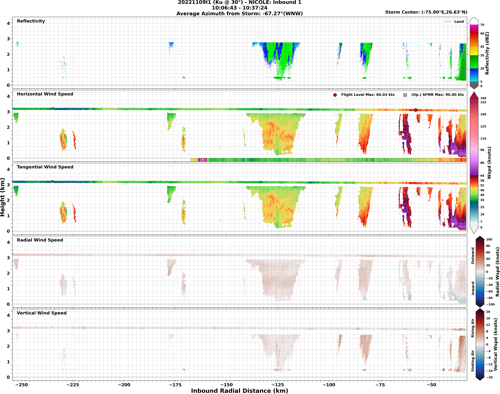Click the Storm Center coordinates text

pyautogui.click(x=426, y=12)
